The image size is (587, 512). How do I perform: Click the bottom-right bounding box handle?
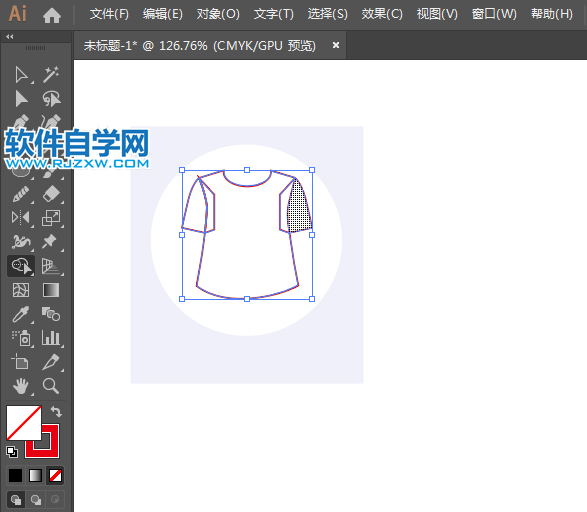(312, 299)
